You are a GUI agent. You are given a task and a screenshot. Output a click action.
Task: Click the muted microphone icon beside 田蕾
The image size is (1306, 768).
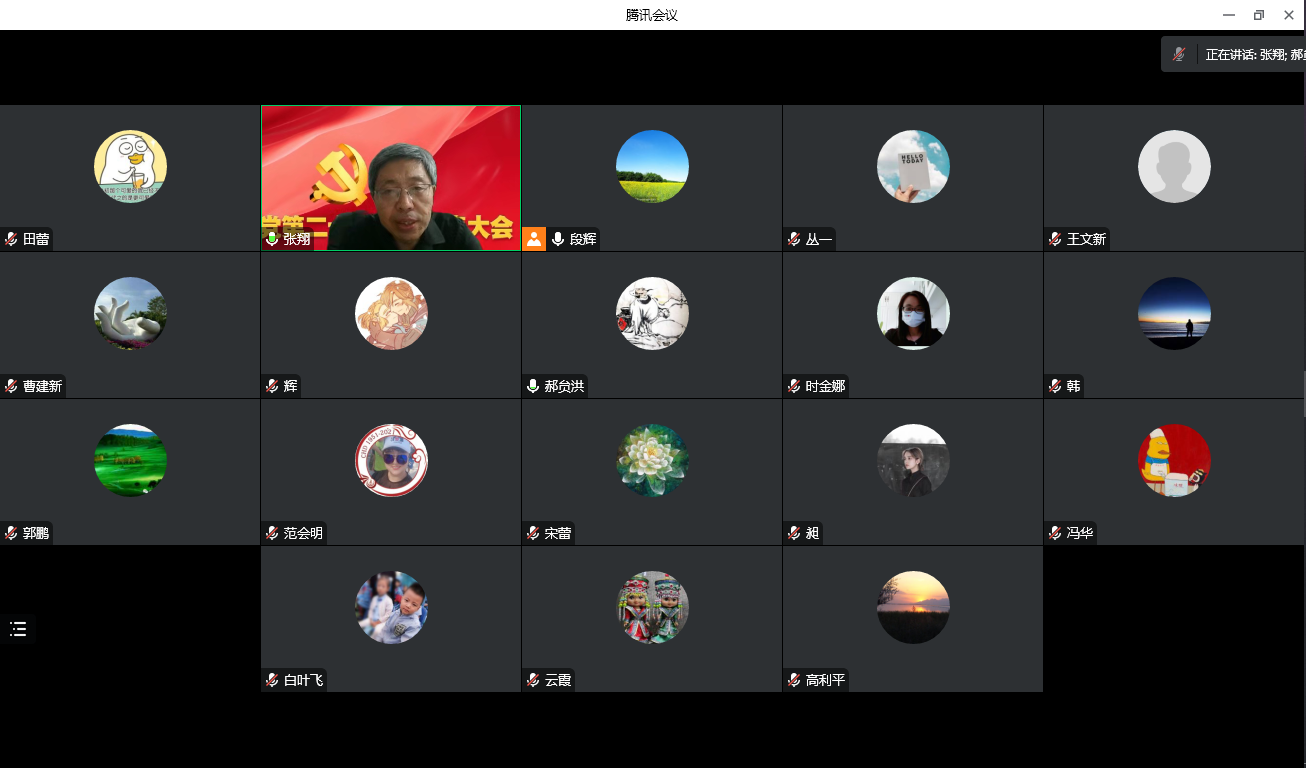click(x=12, y=239)
